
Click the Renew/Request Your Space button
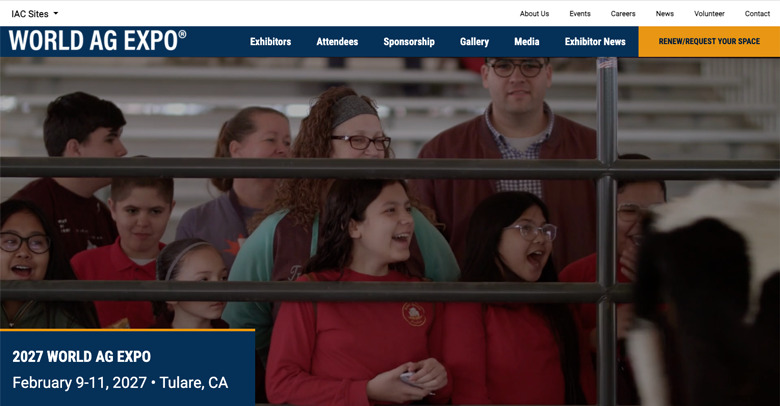(709, 41)
